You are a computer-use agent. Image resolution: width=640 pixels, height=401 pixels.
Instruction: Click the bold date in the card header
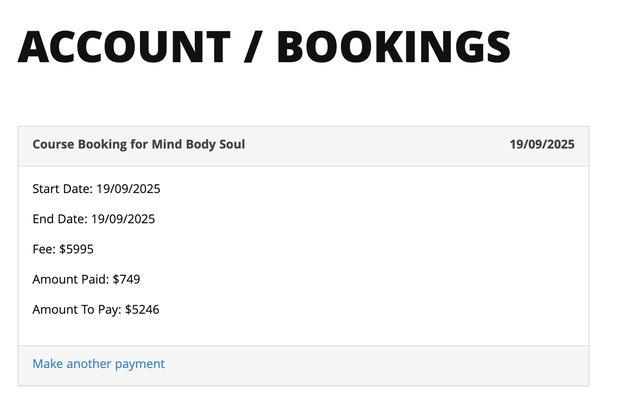(x=542, y=144)
